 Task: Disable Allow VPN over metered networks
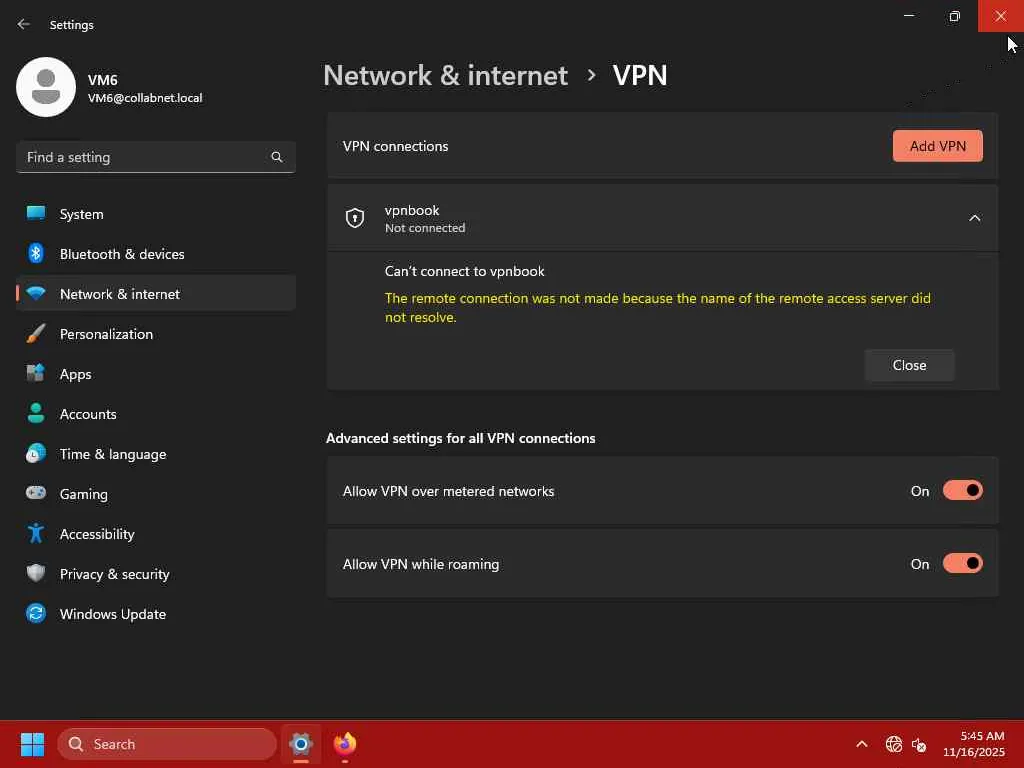point(962,491)
